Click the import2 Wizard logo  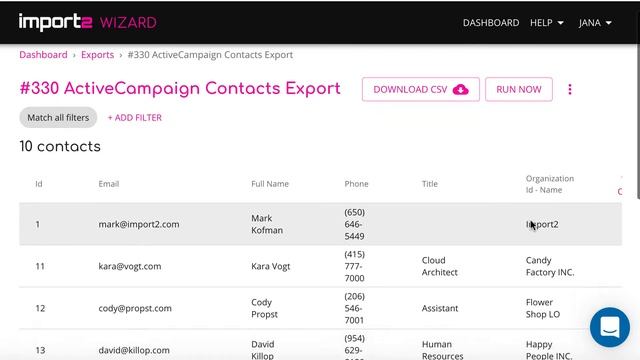tap(87, 22)
